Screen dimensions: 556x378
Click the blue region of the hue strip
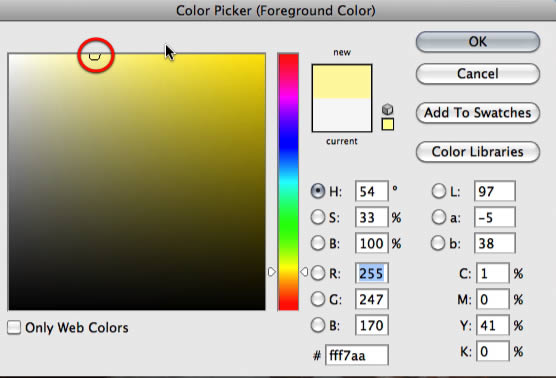pos(288,142)
